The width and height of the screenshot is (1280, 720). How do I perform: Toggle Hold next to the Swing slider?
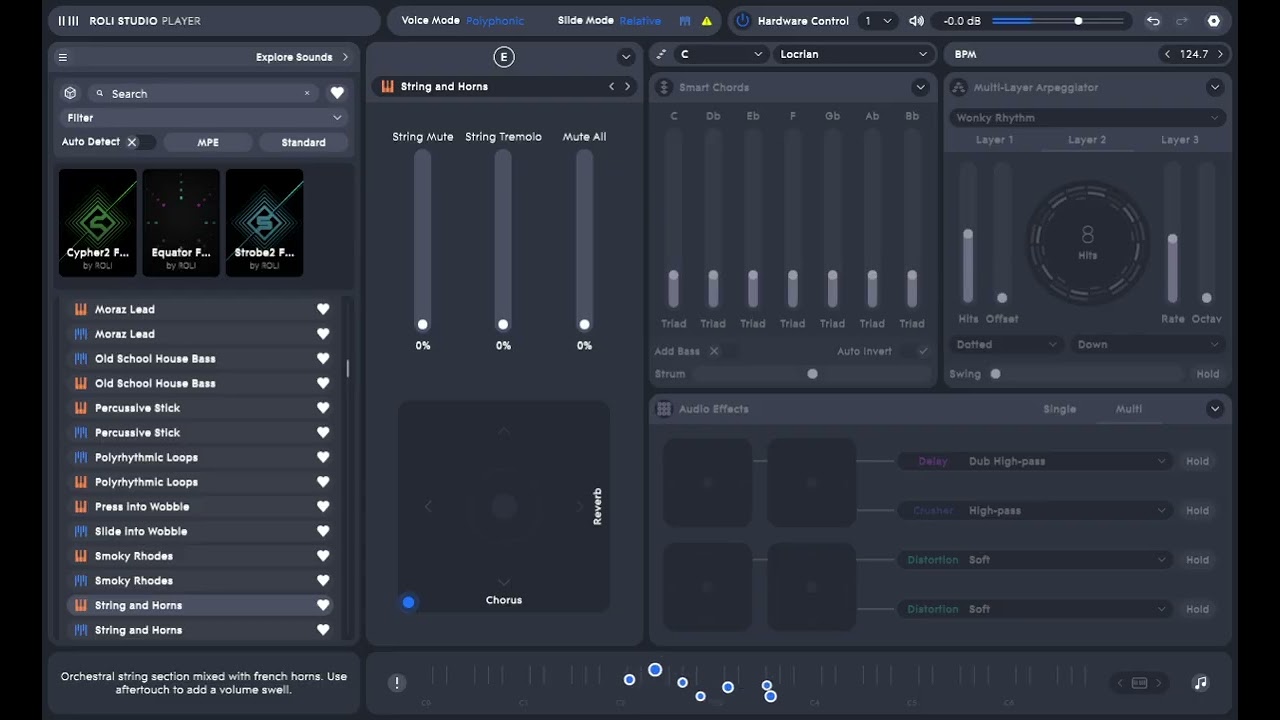(x=1208, y=374)
